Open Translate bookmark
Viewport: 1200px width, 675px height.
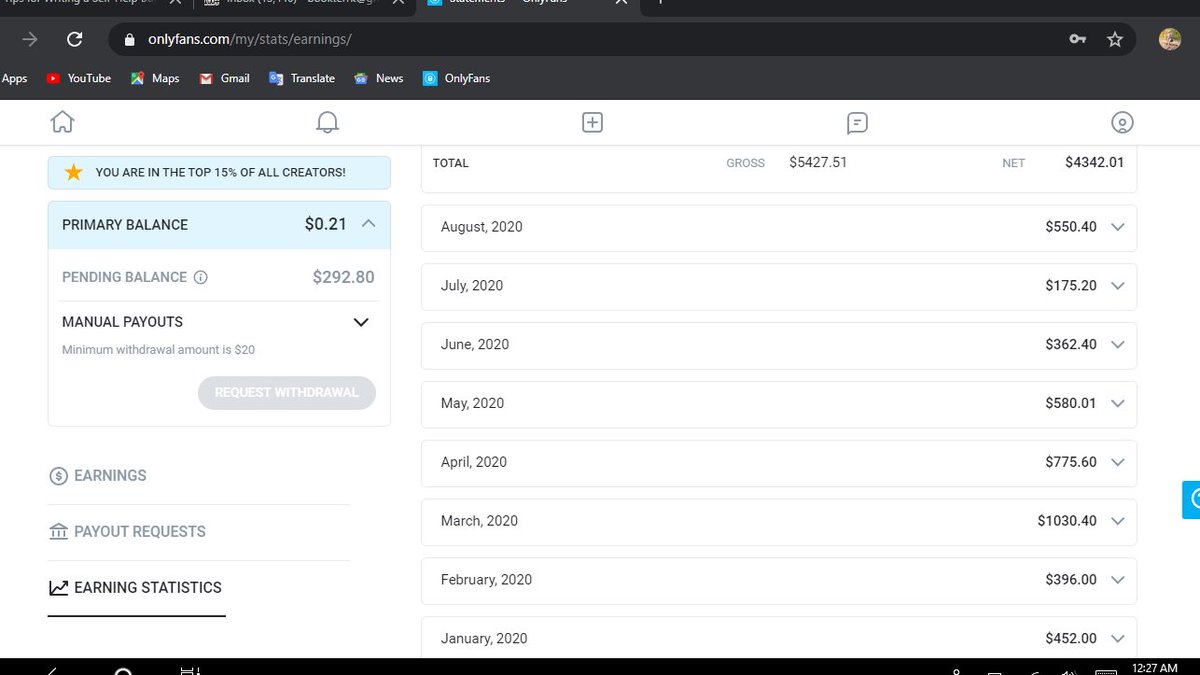tap(302, 78)
